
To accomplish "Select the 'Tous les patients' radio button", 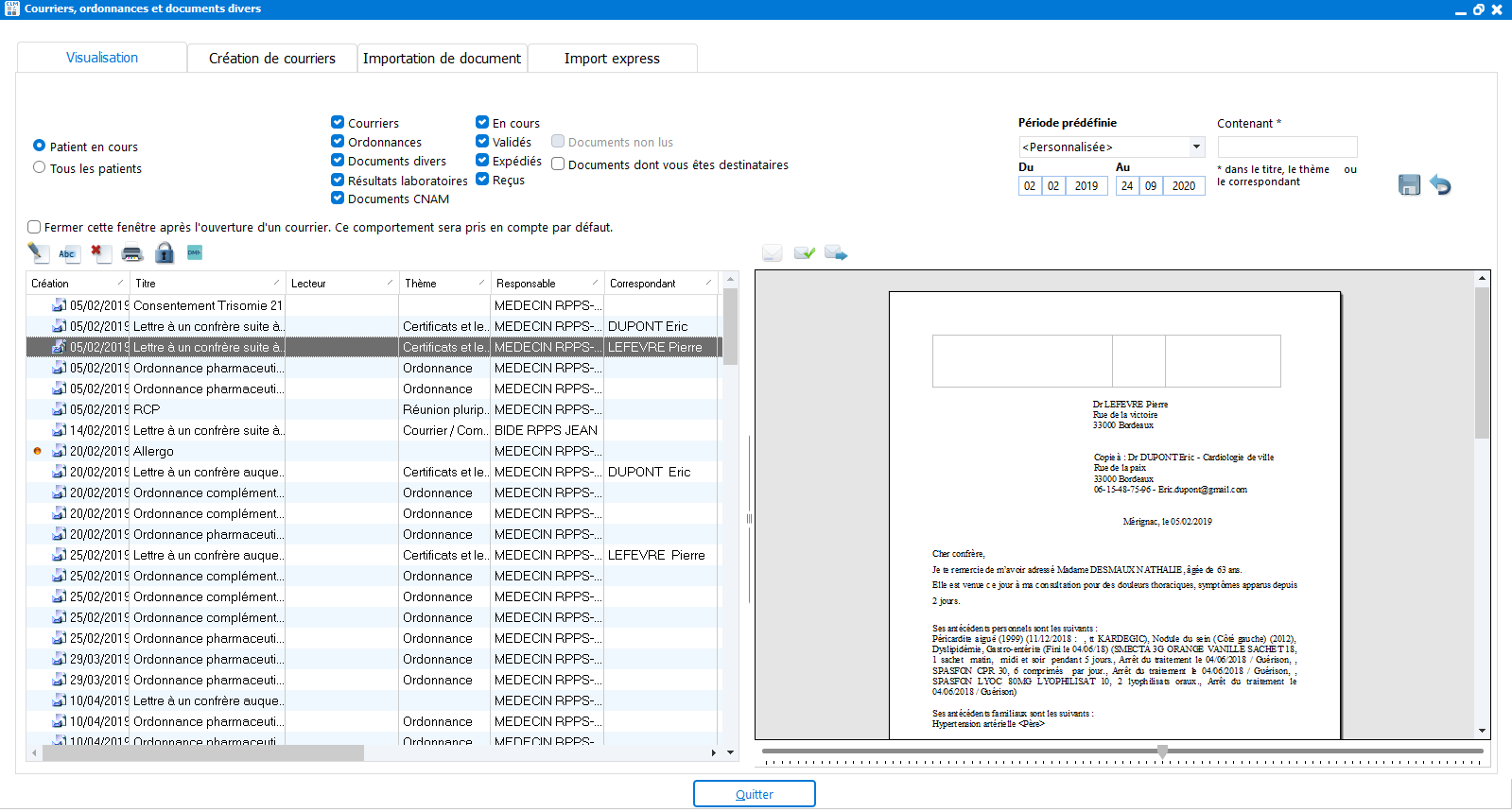I will 40,167.
